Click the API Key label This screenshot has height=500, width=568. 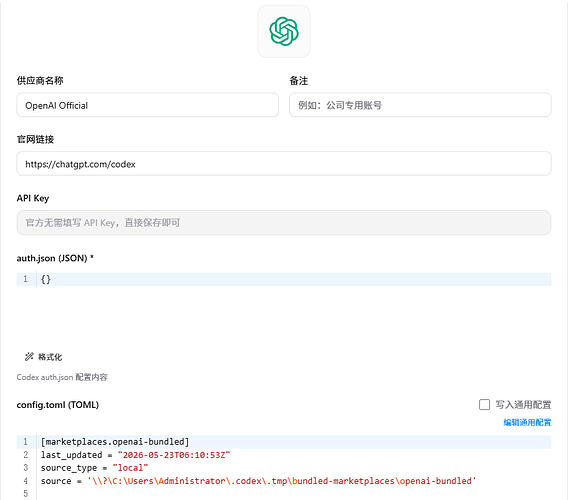[x=33, y=198]
